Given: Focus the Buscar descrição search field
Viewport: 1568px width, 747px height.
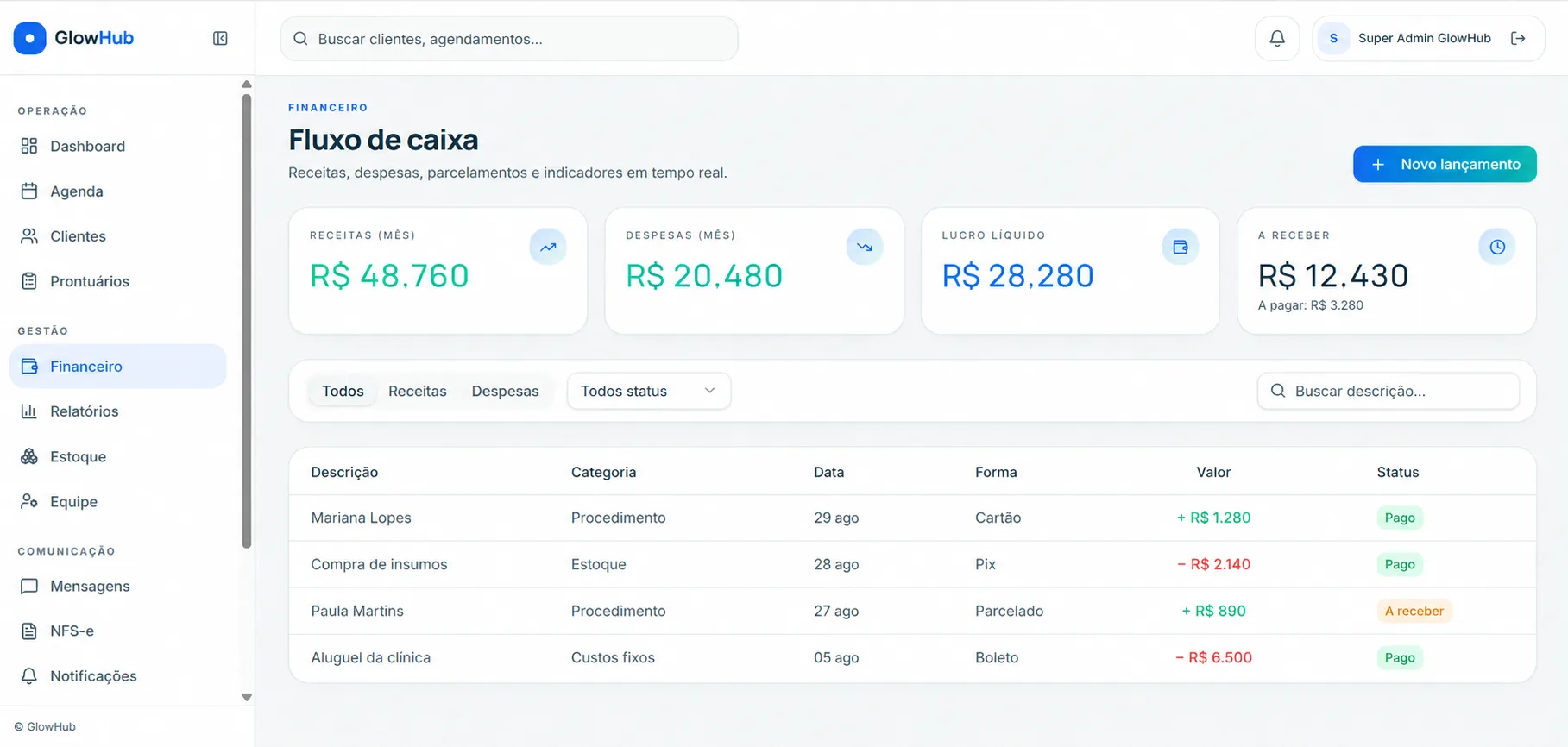Looking at the screenshot, I should pos(1389,392).
